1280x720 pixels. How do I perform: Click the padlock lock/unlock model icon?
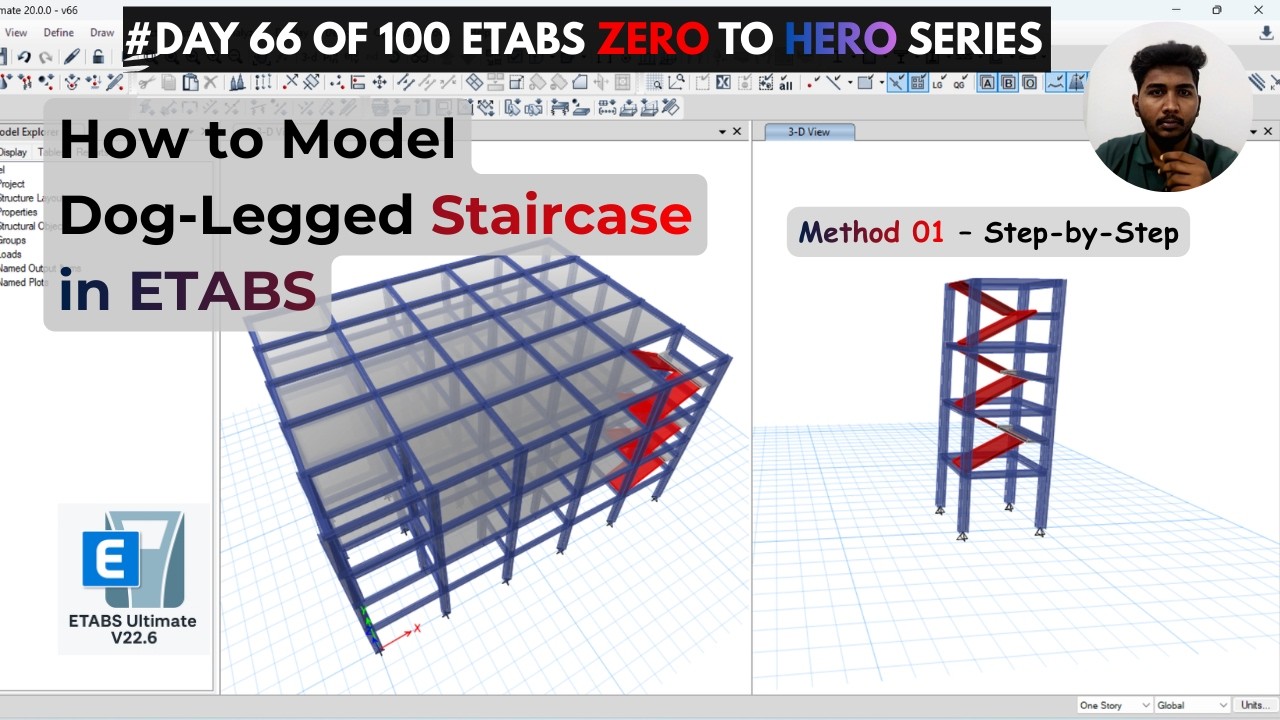(x=98, y=57)
